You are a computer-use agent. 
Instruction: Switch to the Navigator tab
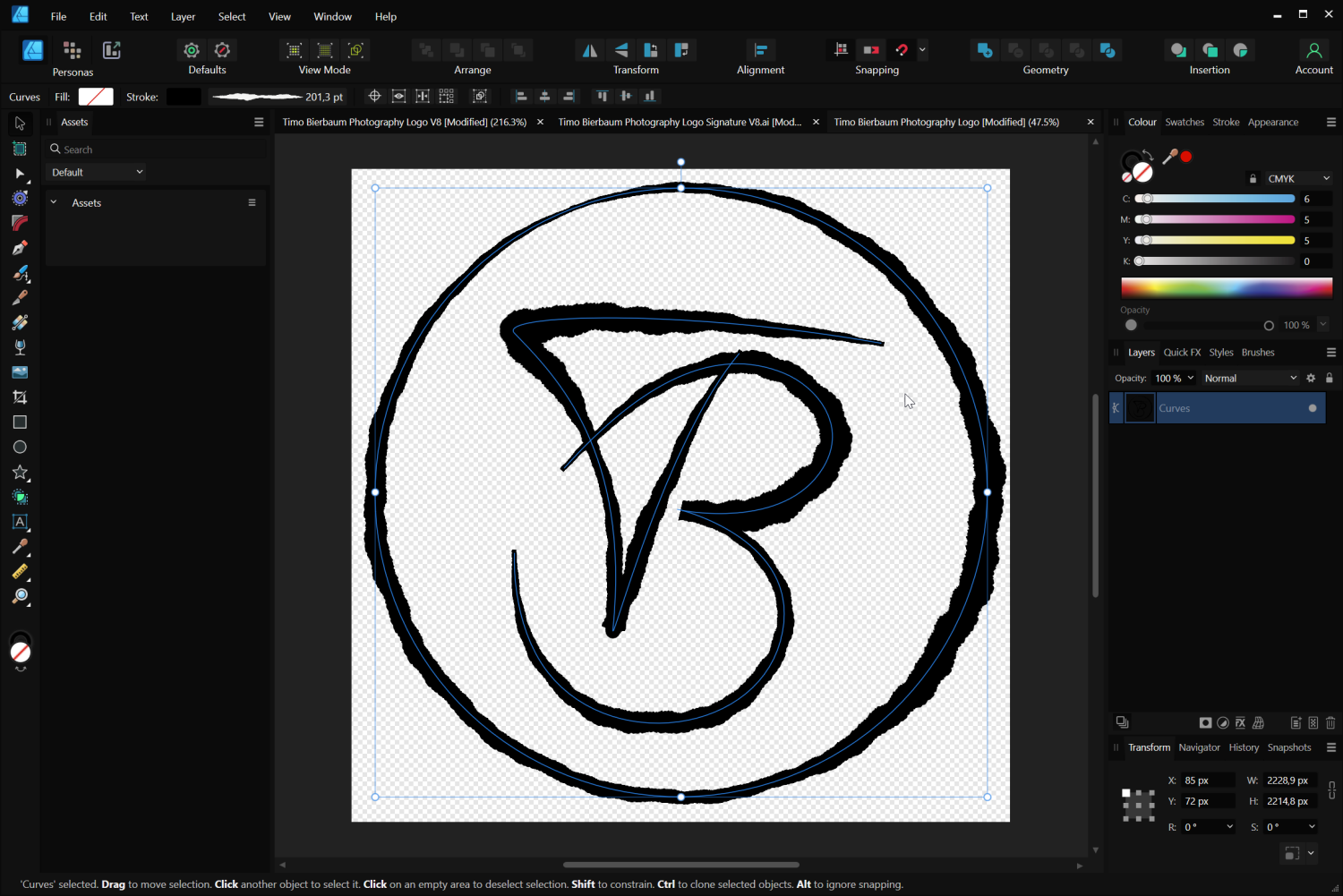click(x=1199, y=747)
